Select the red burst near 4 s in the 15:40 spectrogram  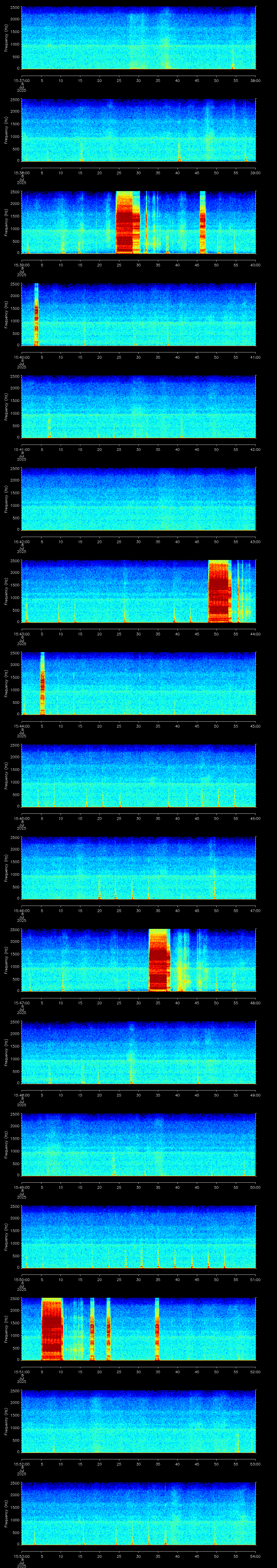37,315
